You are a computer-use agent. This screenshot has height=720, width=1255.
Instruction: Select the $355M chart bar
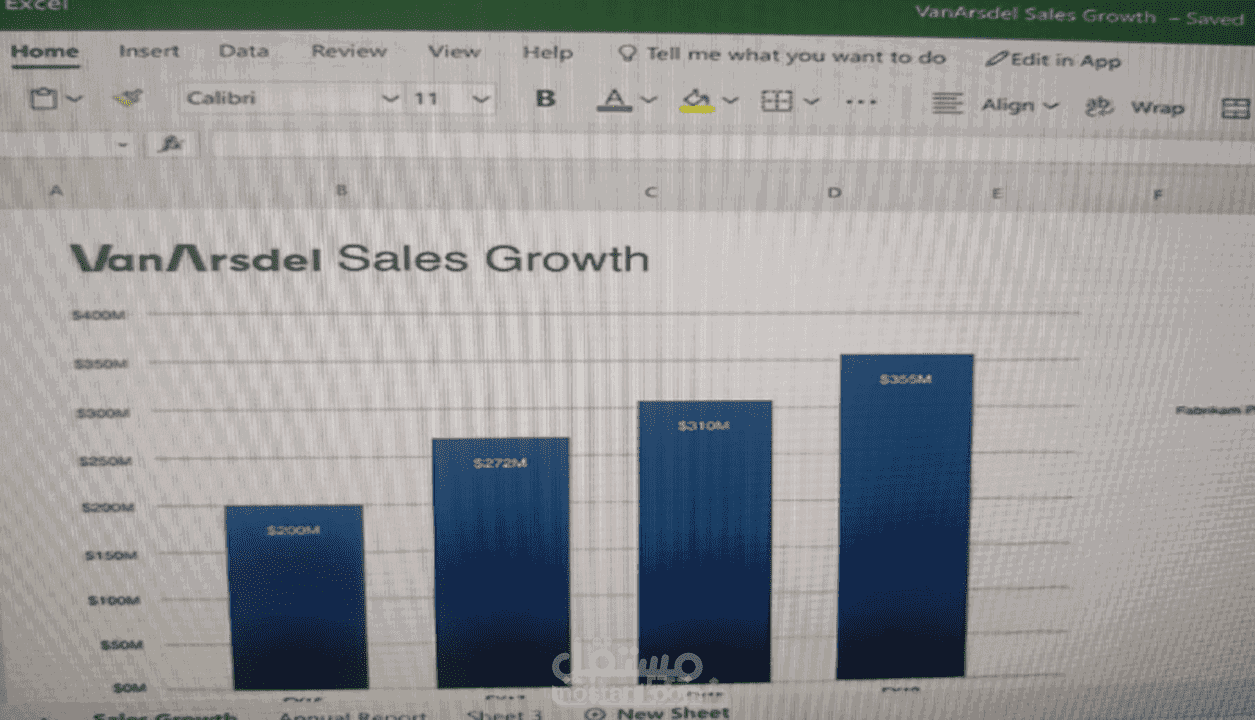coord(905,517)
